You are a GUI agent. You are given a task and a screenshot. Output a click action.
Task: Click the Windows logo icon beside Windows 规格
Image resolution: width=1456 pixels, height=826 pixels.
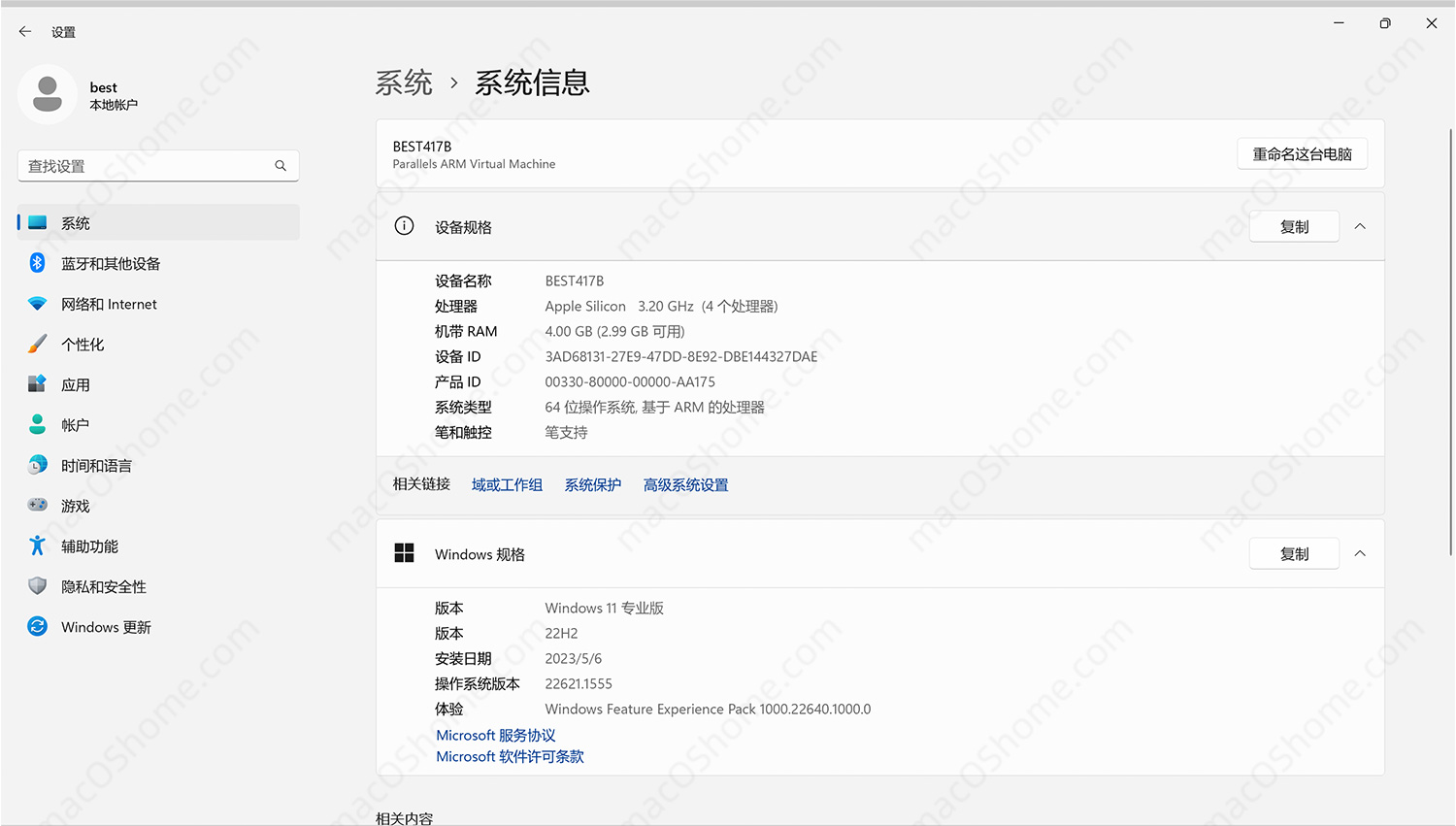[405, 553]
